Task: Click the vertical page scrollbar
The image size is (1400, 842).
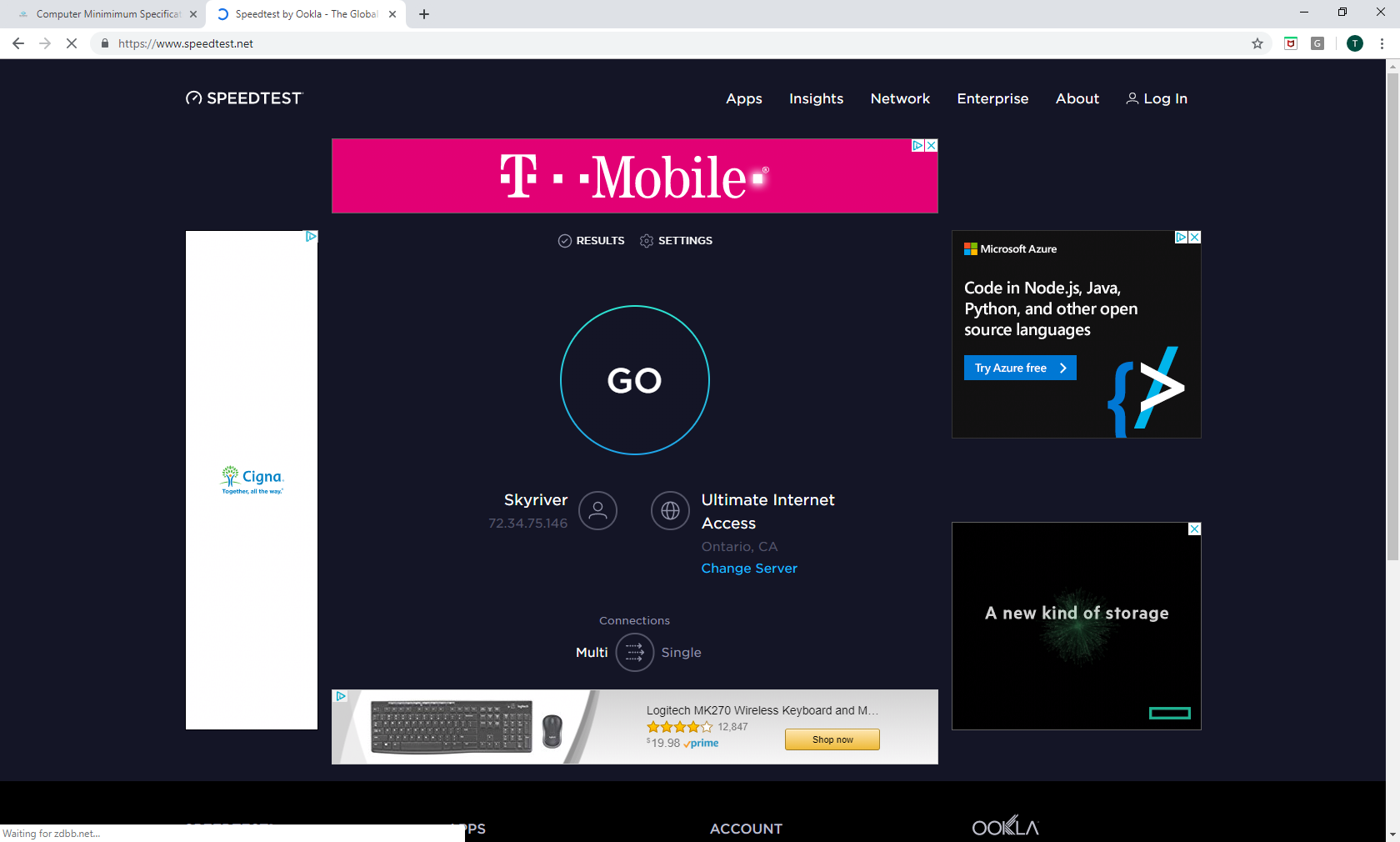Action: tap(1392, 317)
